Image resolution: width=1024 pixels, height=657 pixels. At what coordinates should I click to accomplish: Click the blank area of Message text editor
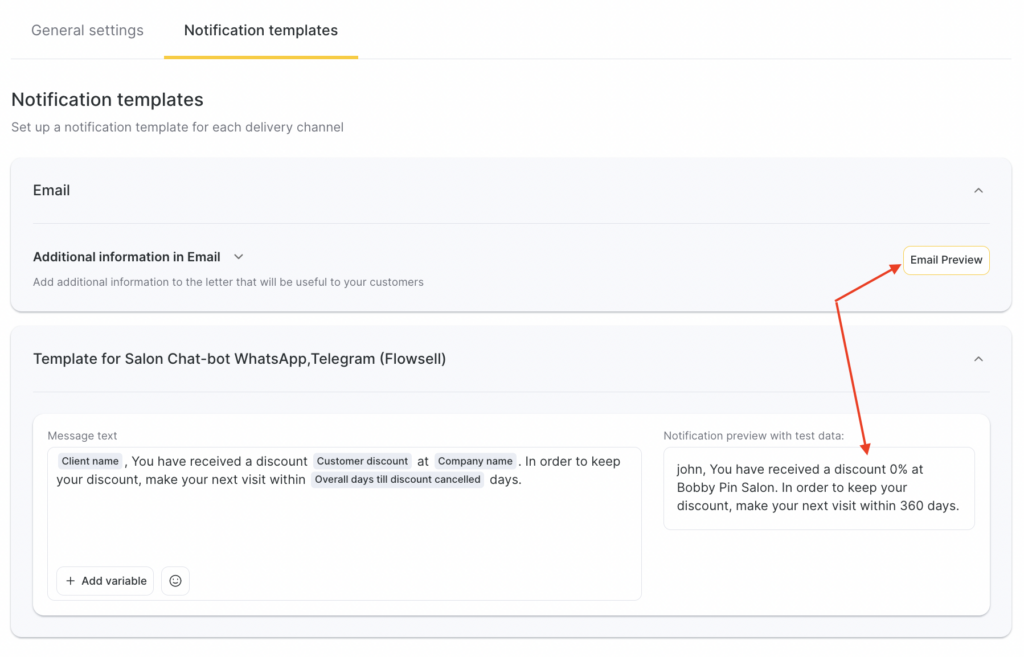click(x=340, y=530)
